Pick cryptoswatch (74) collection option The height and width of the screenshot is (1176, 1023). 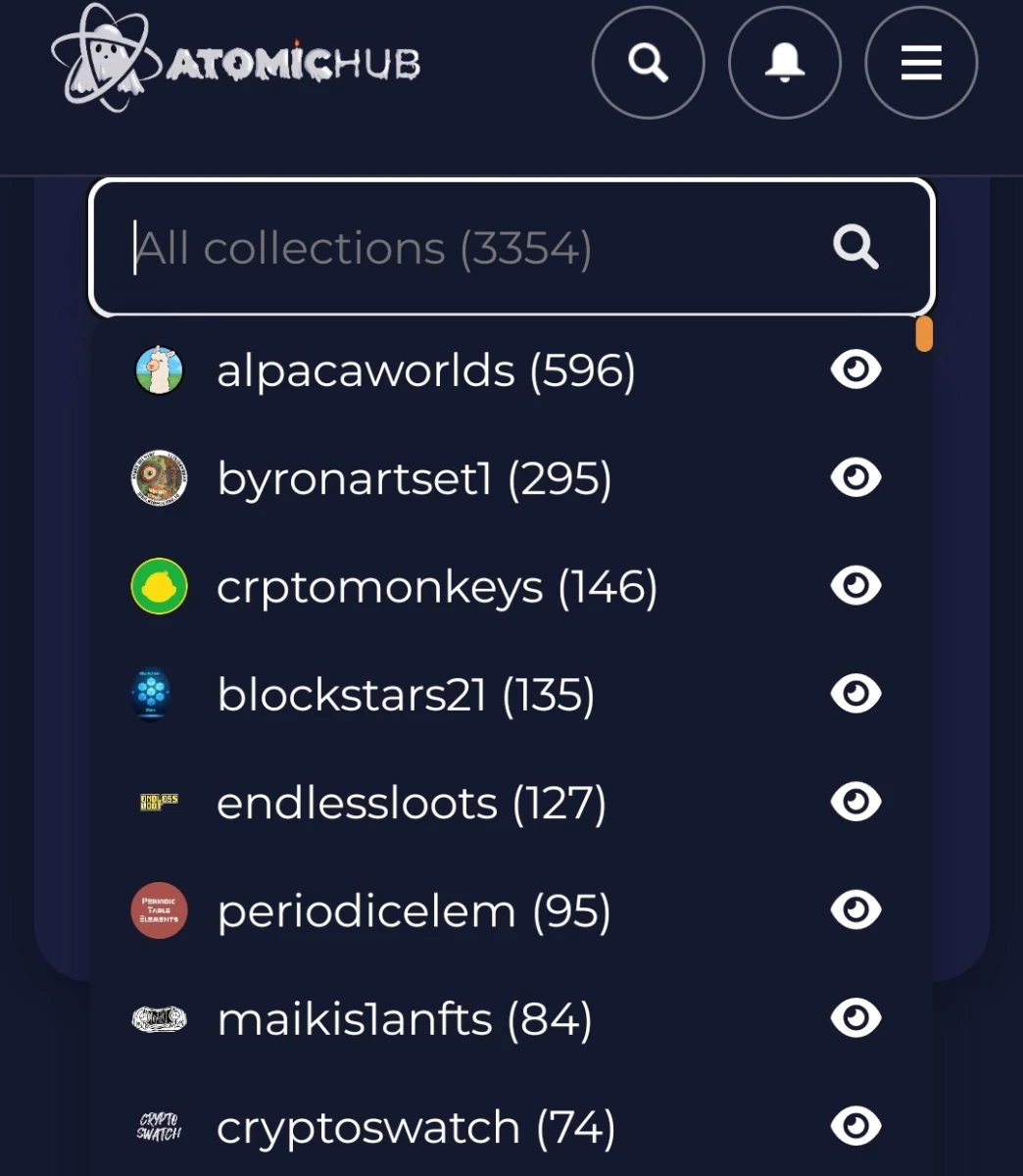511,1127
